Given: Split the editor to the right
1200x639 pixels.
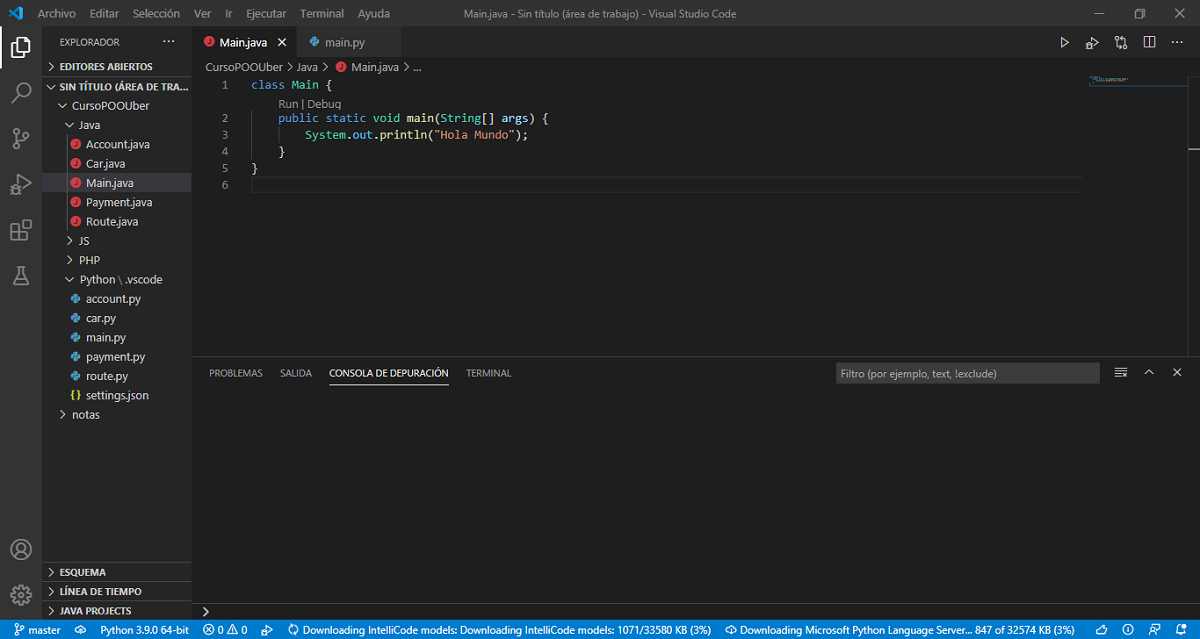Looking at the screenshot, I should [1149, 42].
